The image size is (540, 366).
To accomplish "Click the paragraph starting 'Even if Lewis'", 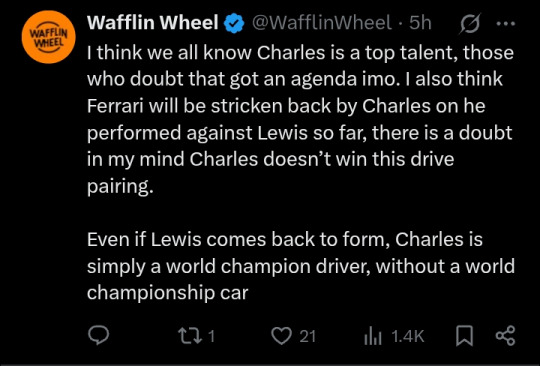I will tap(301, 266).
